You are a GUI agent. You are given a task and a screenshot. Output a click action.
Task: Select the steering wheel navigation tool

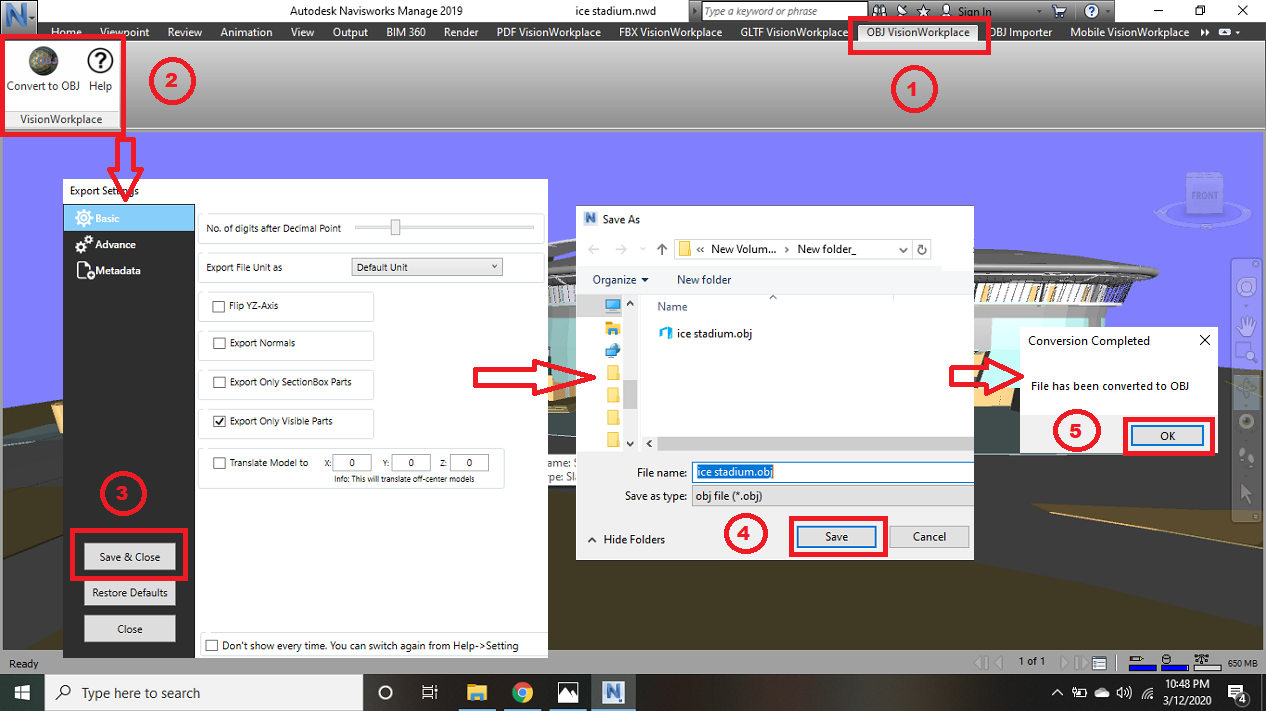(1247, 288)
